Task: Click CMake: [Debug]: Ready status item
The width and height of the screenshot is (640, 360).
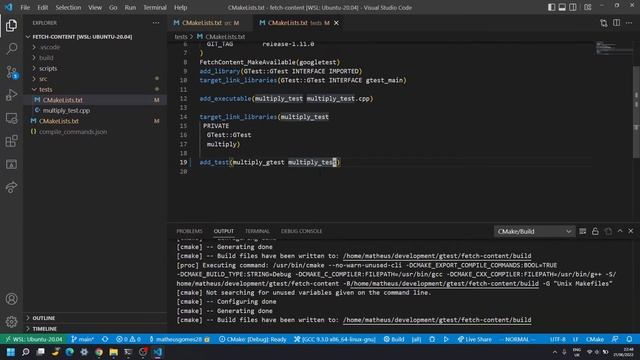Action: click(x=253, y=339)
